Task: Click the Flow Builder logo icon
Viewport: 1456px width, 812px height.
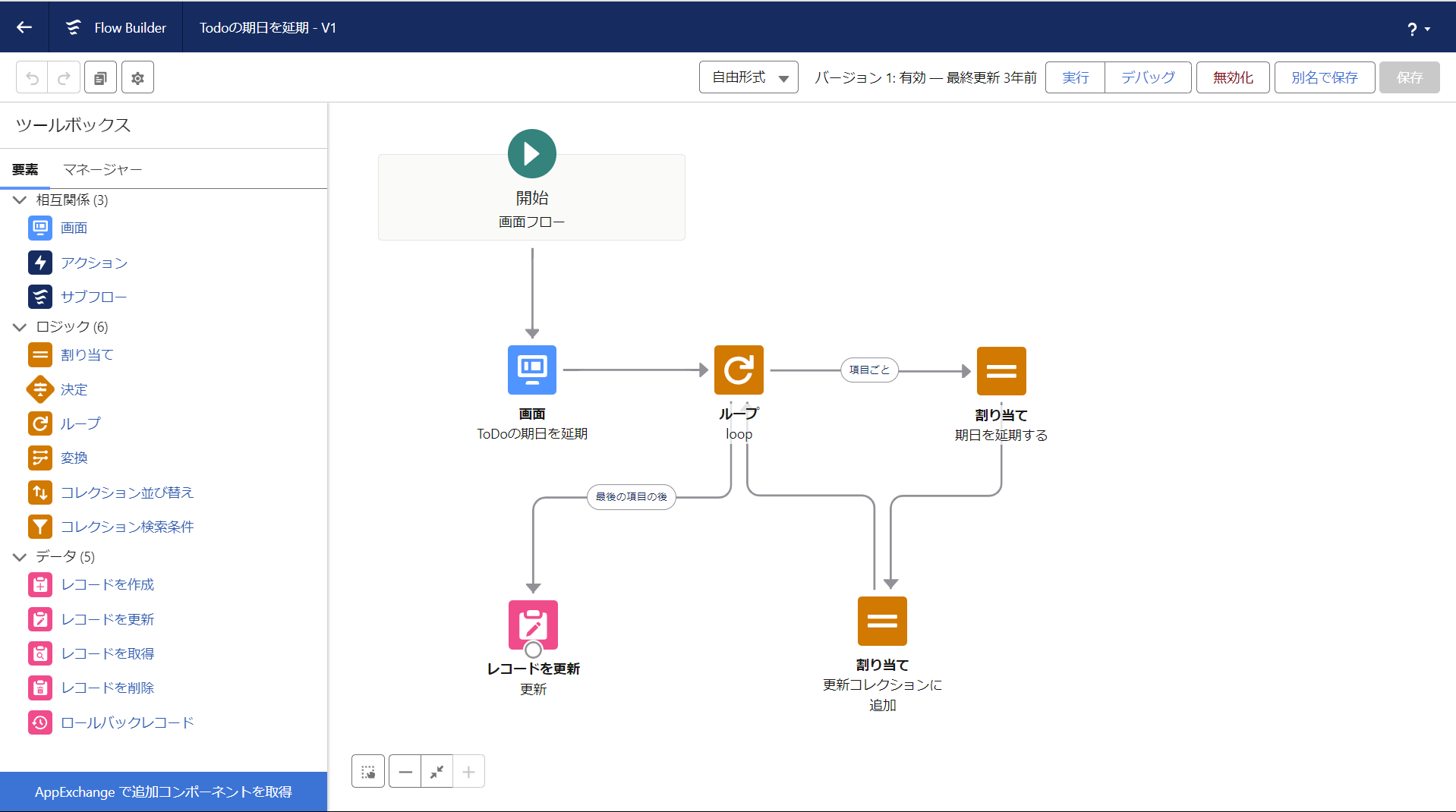Action: click(x=74, y=27)
